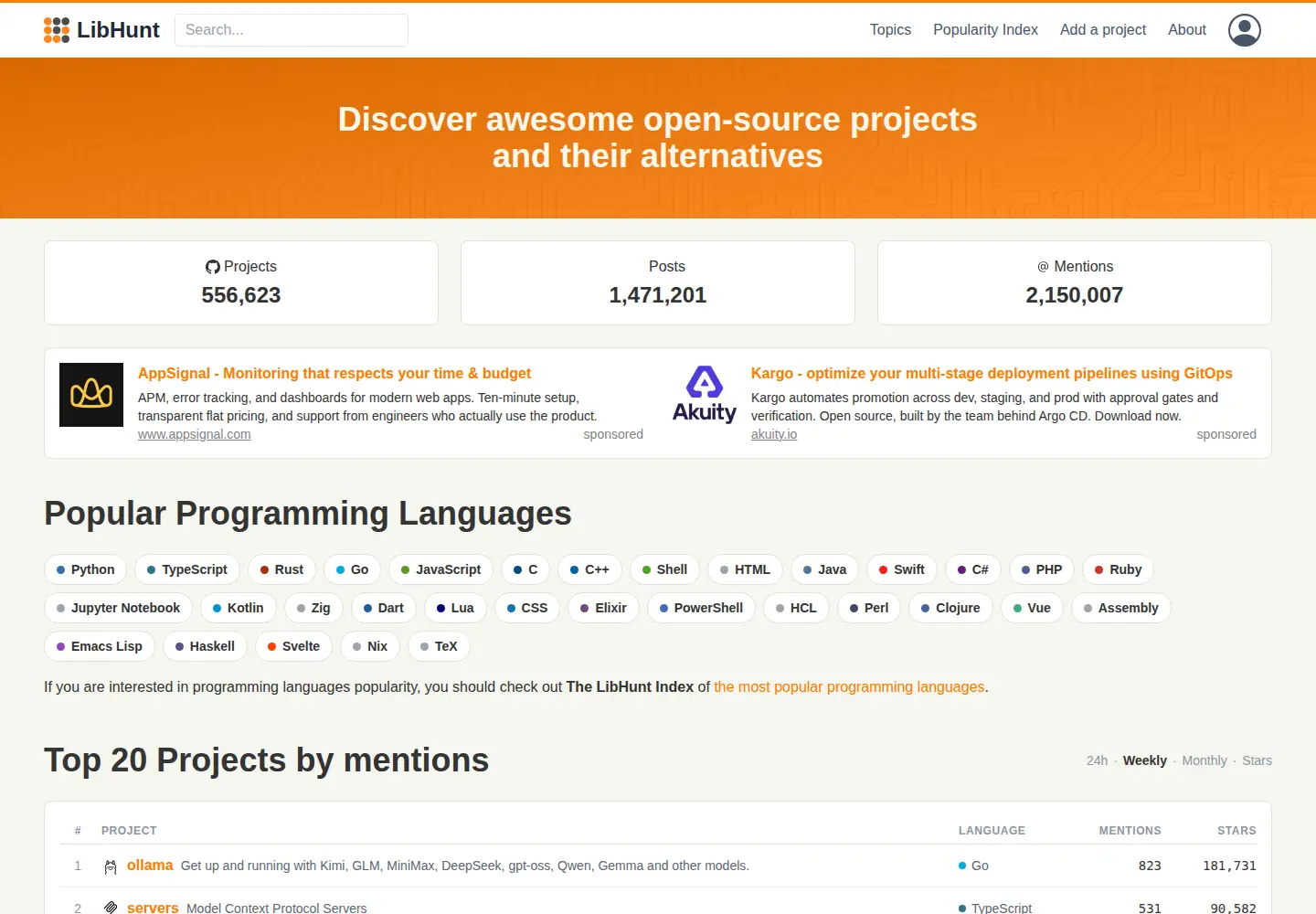Select the Python language tag
This screenshot has width=1316, height=914.
pos(86,569)
